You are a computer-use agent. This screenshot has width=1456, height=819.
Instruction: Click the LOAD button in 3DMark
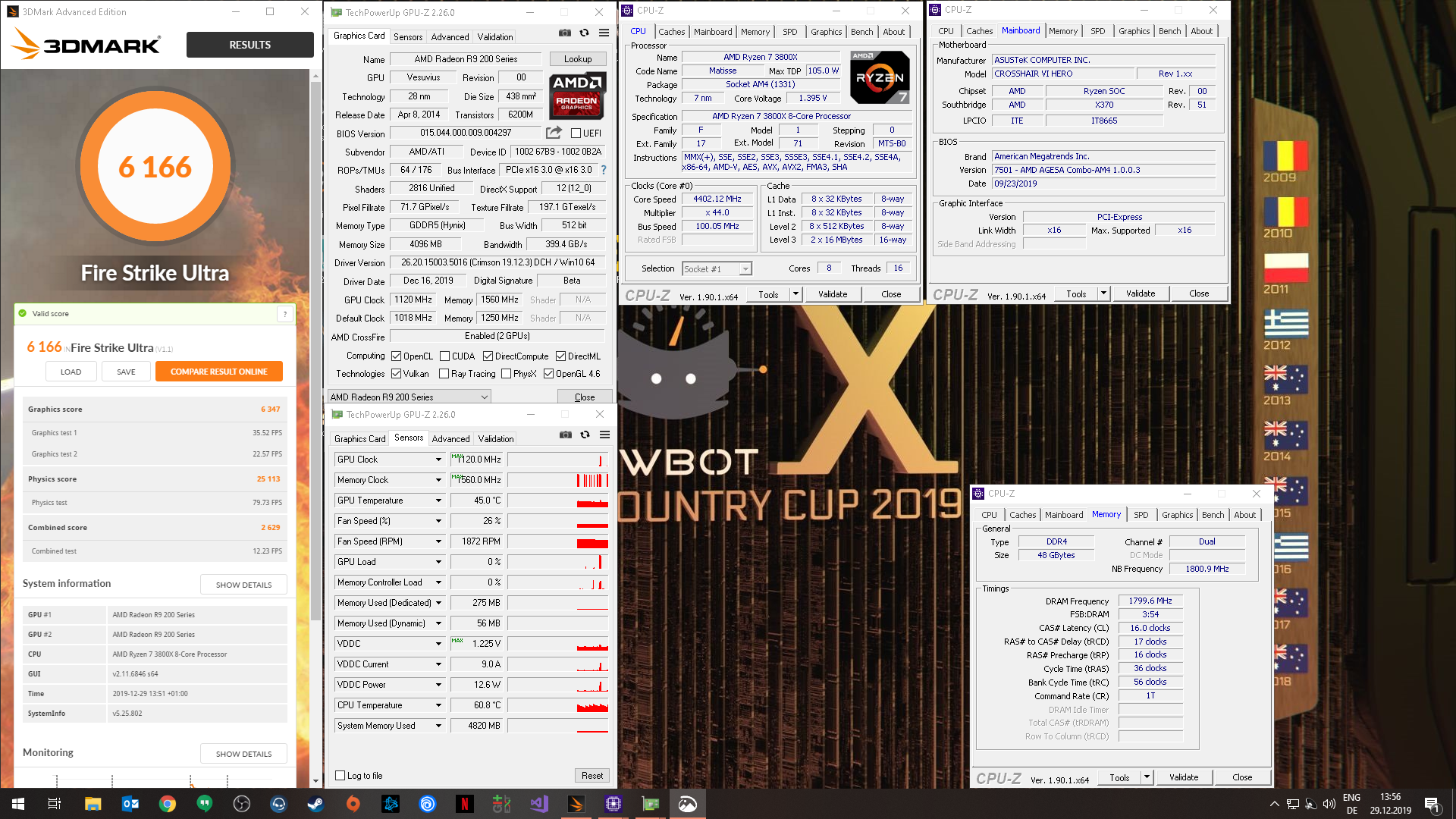tap(71, 372)
